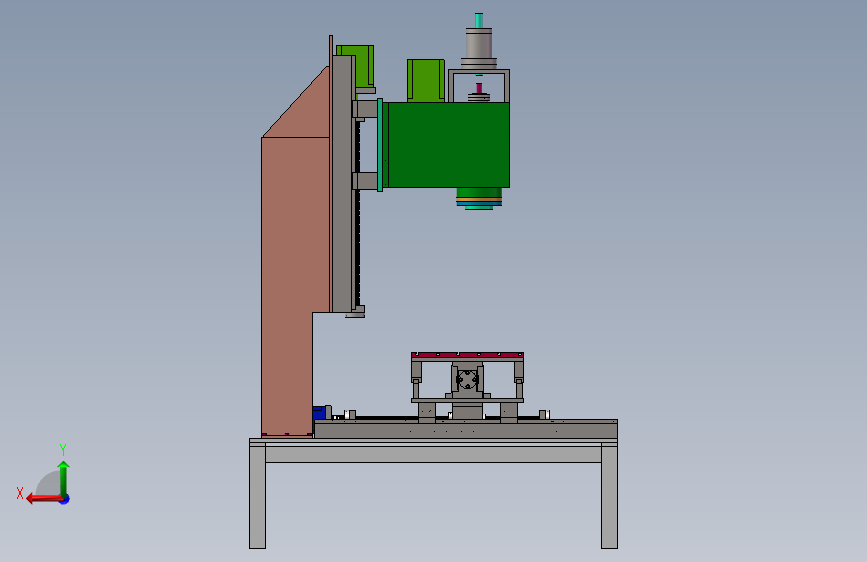This screenshot has height=562, width=867.
Task: Select the cyan shaft tip above the motor
Action: 479,20
